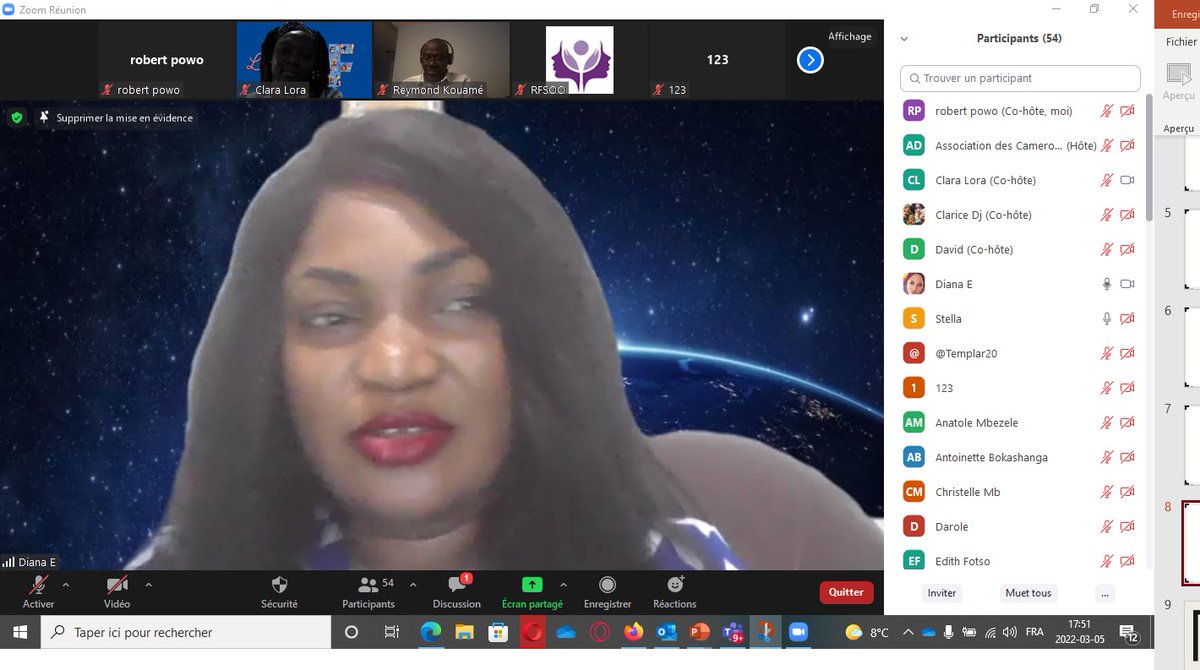The image size is (1200, 670).
Task: Show next video thumbnails with blue arrow
Action: coord(810,60)
